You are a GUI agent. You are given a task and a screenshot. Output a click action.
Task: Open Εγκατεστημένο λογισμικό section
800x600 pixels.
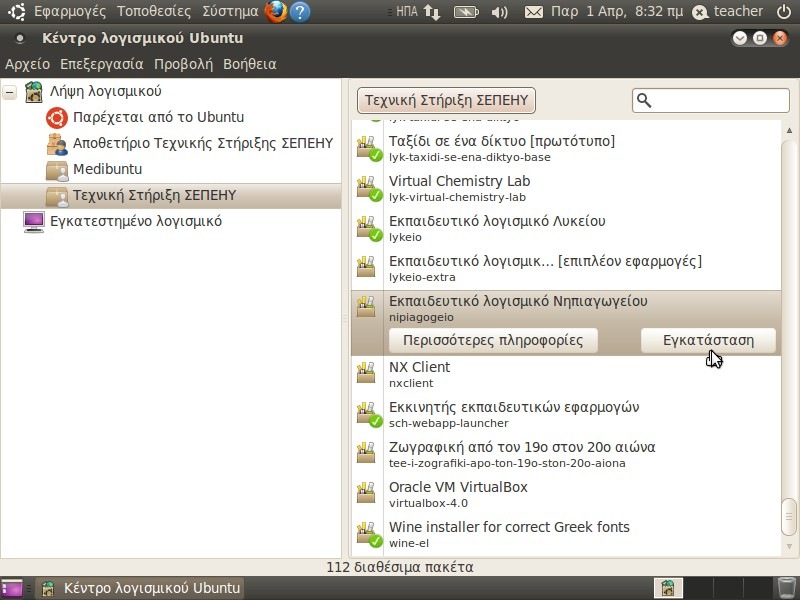pos(136,221)
